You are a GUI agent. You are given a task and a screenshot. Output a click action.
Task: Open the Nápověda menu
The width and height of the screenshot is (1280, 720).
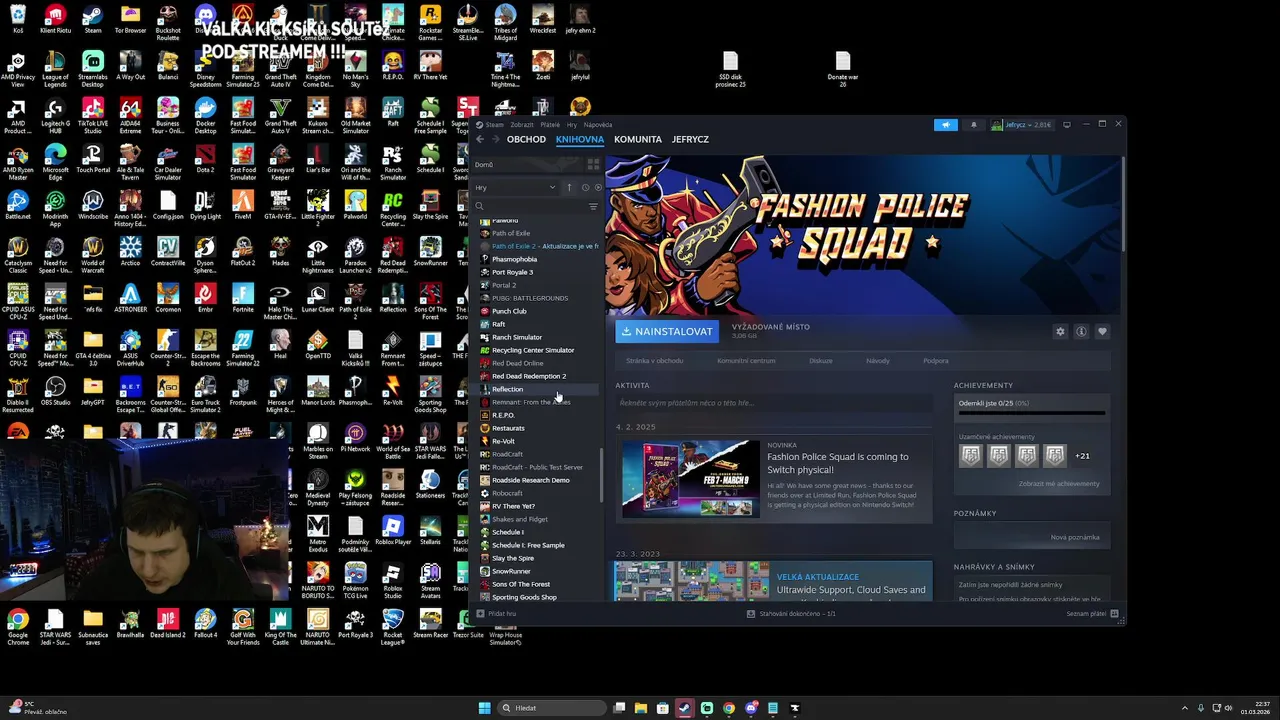[x=598, y=125]
